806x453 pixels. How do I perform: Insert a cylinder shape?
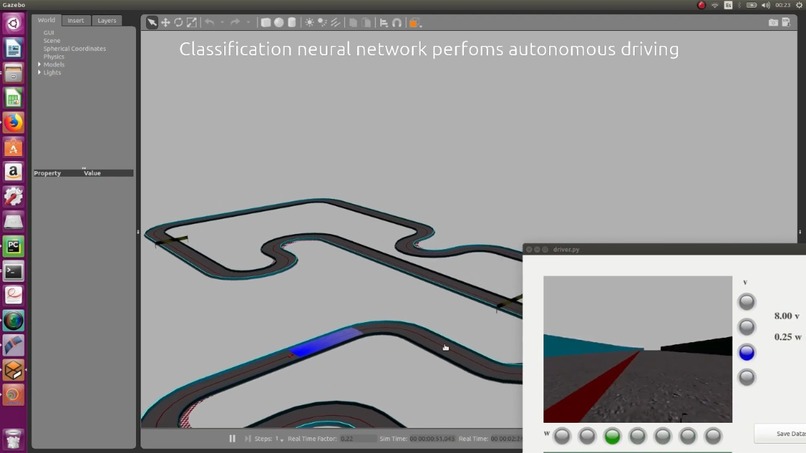pos(291,23)
